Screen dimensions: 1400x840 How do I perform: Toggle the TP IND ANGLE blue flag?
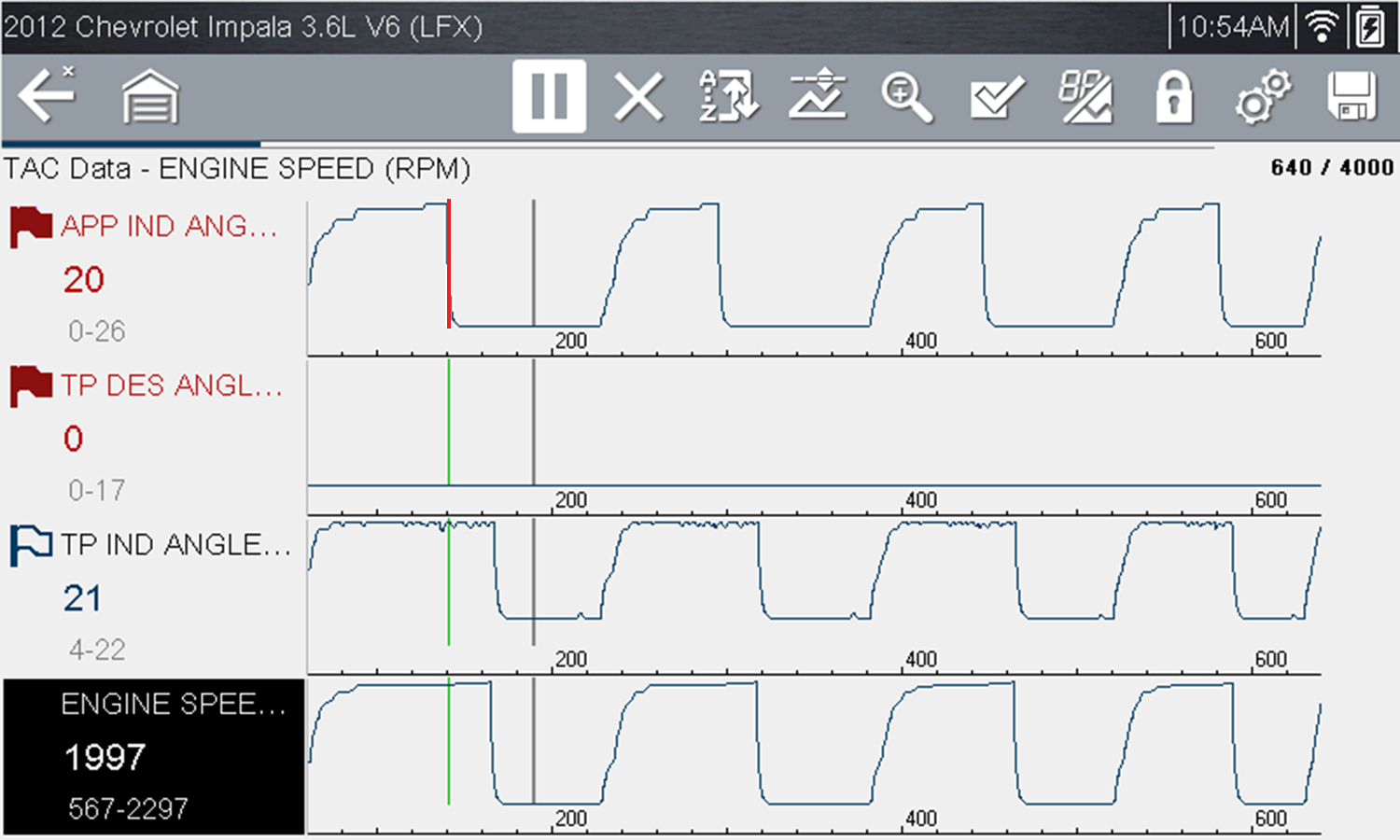31,545
